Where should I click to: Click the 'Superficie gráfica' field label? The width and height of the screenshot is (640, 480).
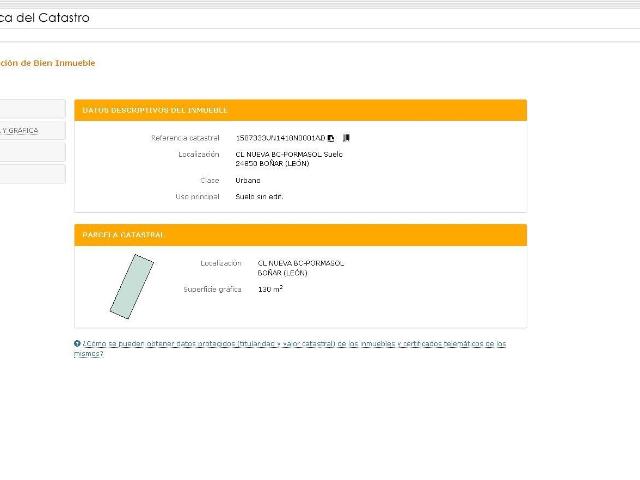point(212,289)
